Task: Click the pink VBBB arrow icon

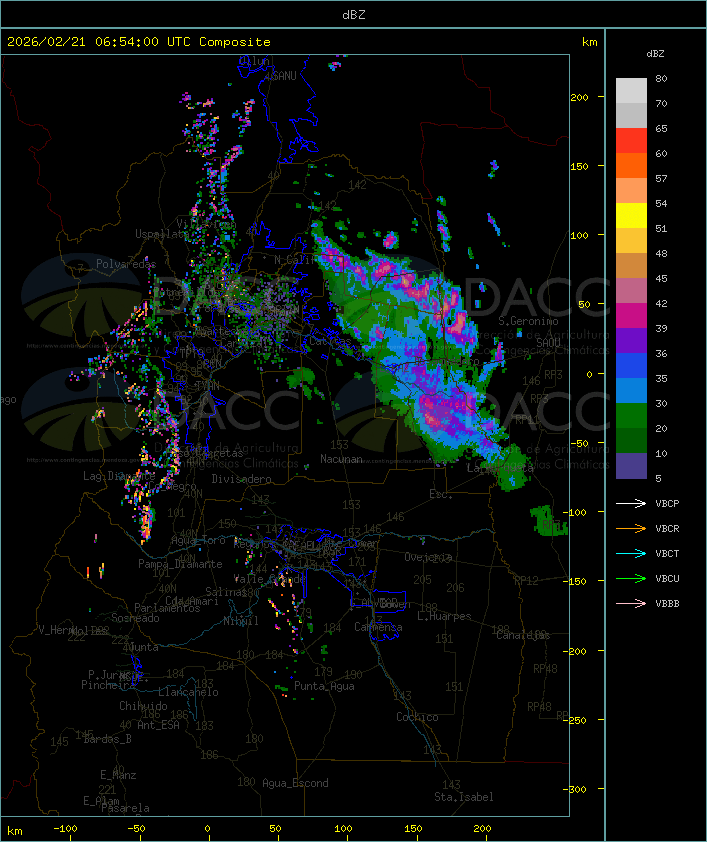Action: pos(631,603)
